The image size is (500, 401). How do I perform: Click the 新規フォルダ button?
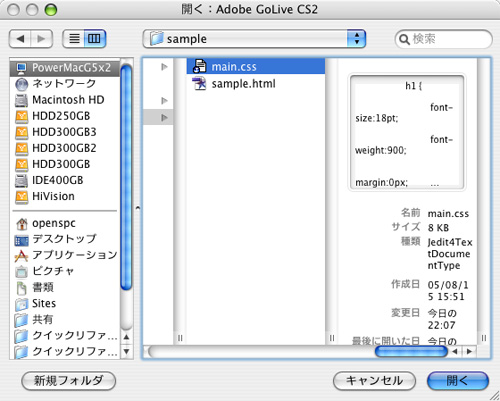click(x=69, y=380)
